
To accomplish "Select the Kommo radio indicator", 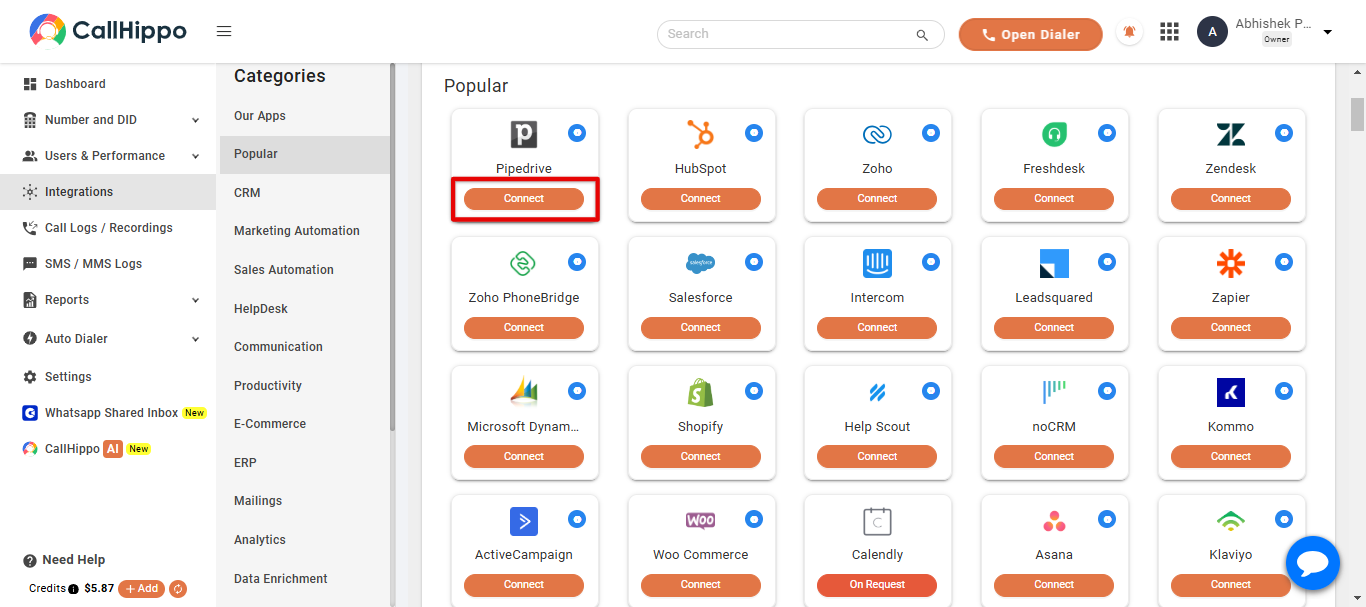I will 1284,391.
